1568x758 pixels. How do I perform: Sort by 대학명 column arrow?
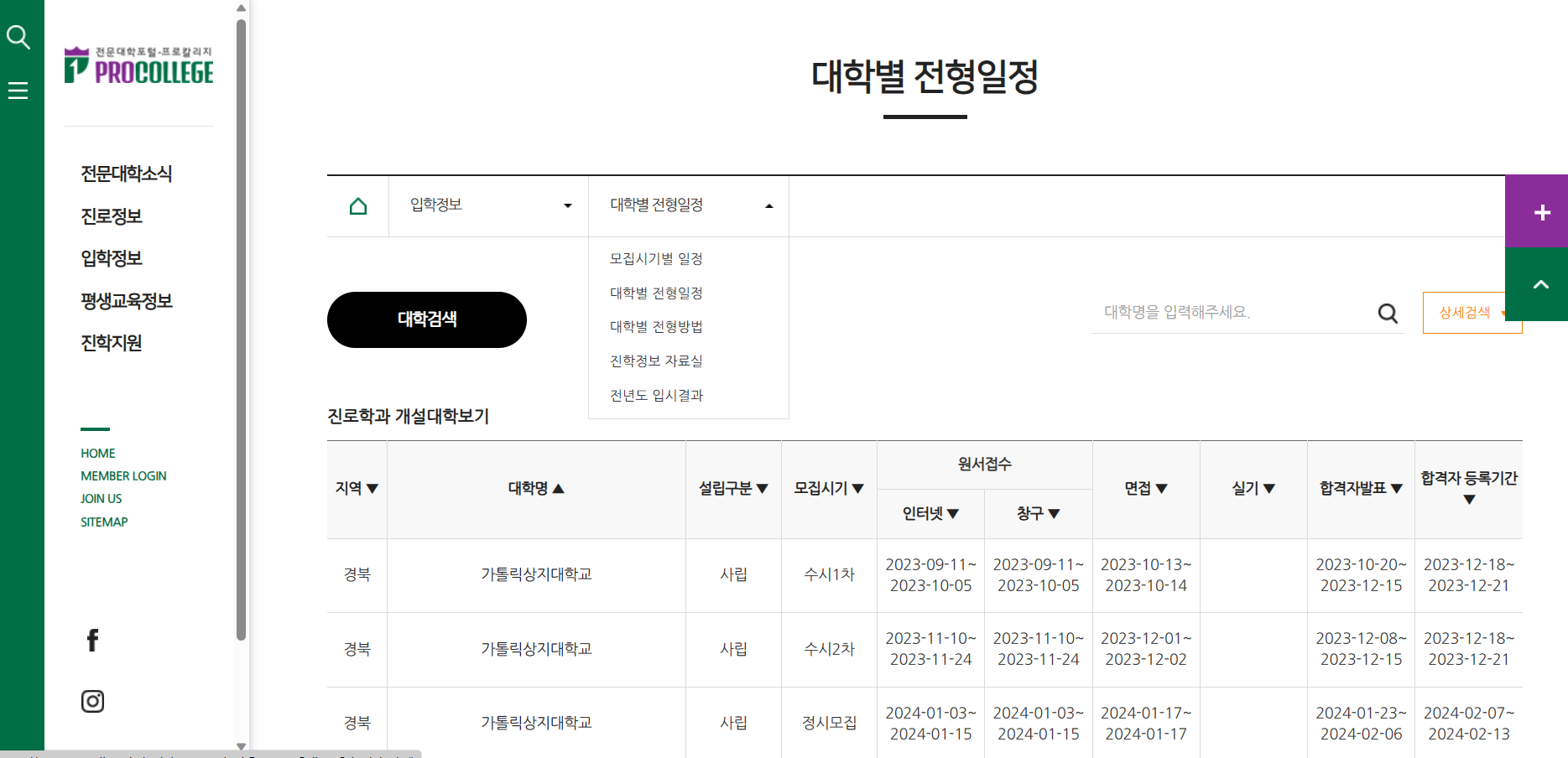coord(558,489)
